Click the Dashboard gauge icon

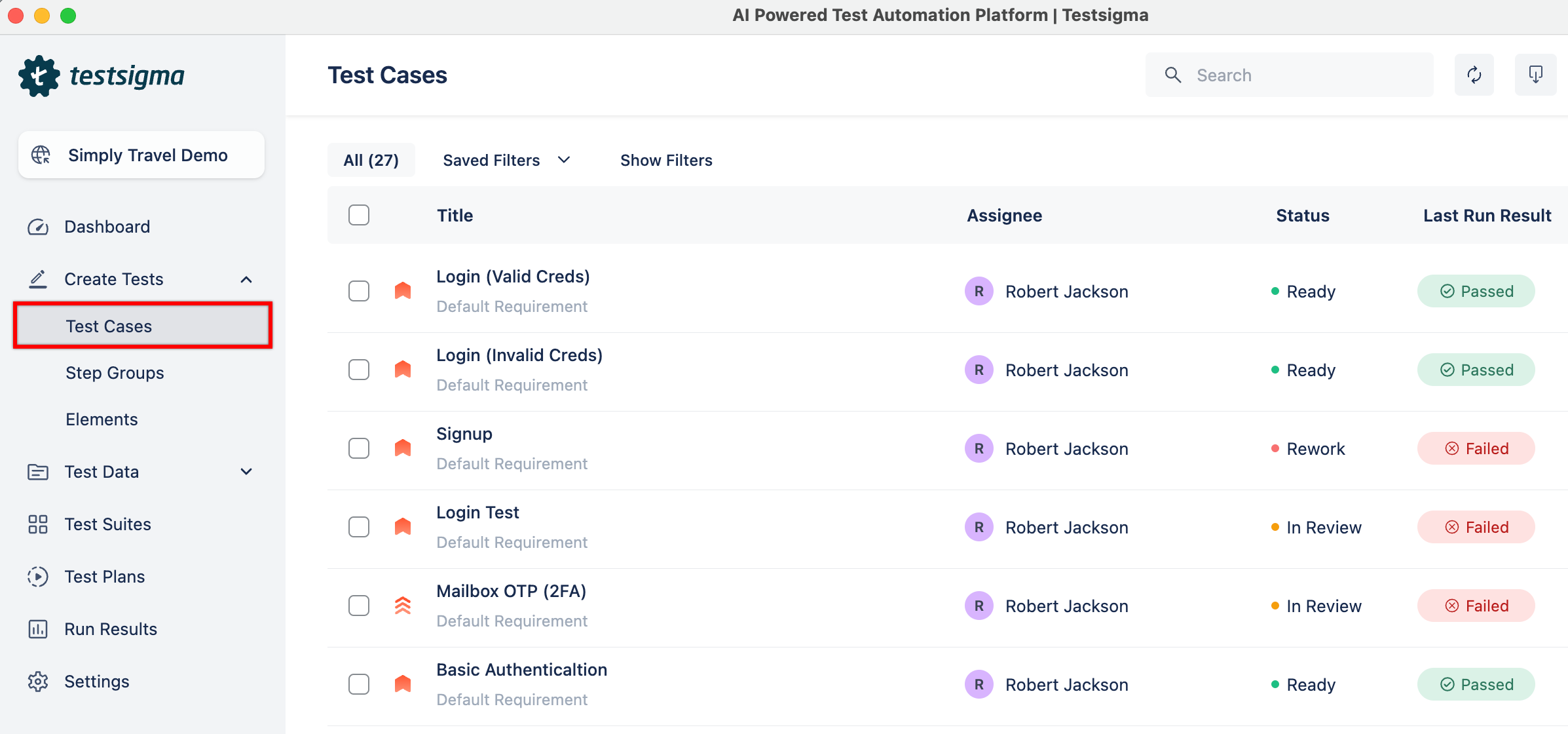(38, 227)
